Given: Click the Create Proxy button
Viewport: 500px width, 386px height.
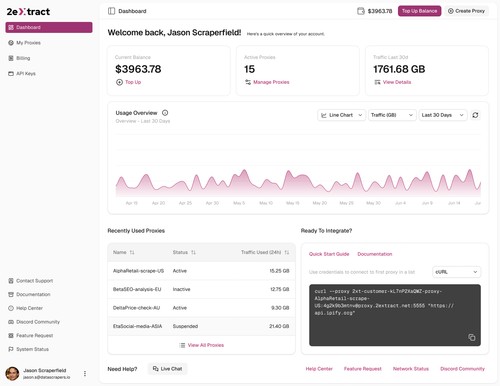Looking at the screenshot, I should (x=466, y=11).
